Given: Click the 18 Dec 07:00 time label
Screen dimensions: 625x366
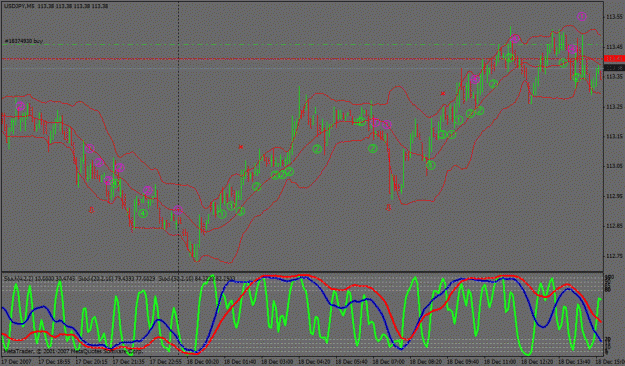Looking at the screenshot, I should [x=388, y=362].
